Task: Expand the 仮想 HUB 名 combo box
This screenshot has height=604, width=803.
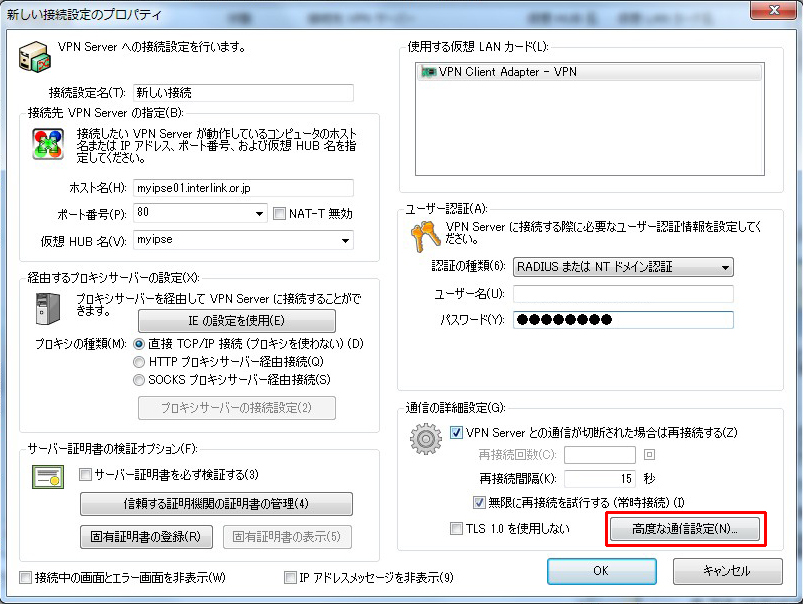Action: 346,240
